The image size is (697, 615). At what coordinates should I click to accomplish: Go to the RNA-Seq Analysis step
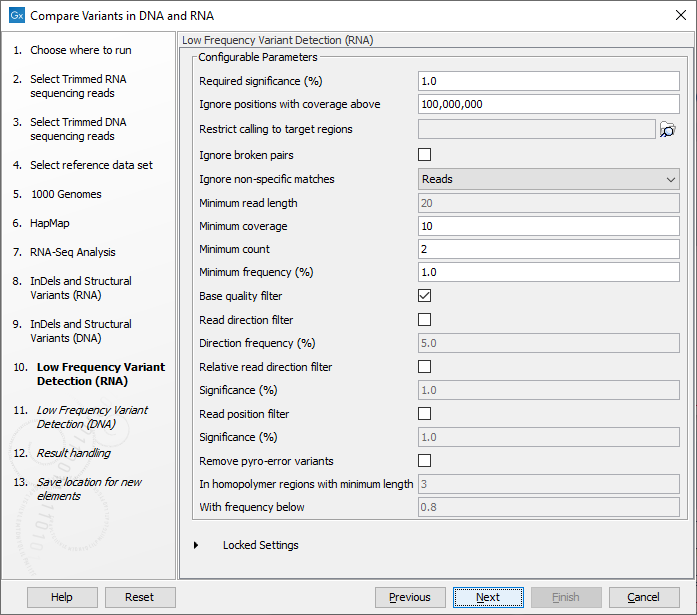72,252
